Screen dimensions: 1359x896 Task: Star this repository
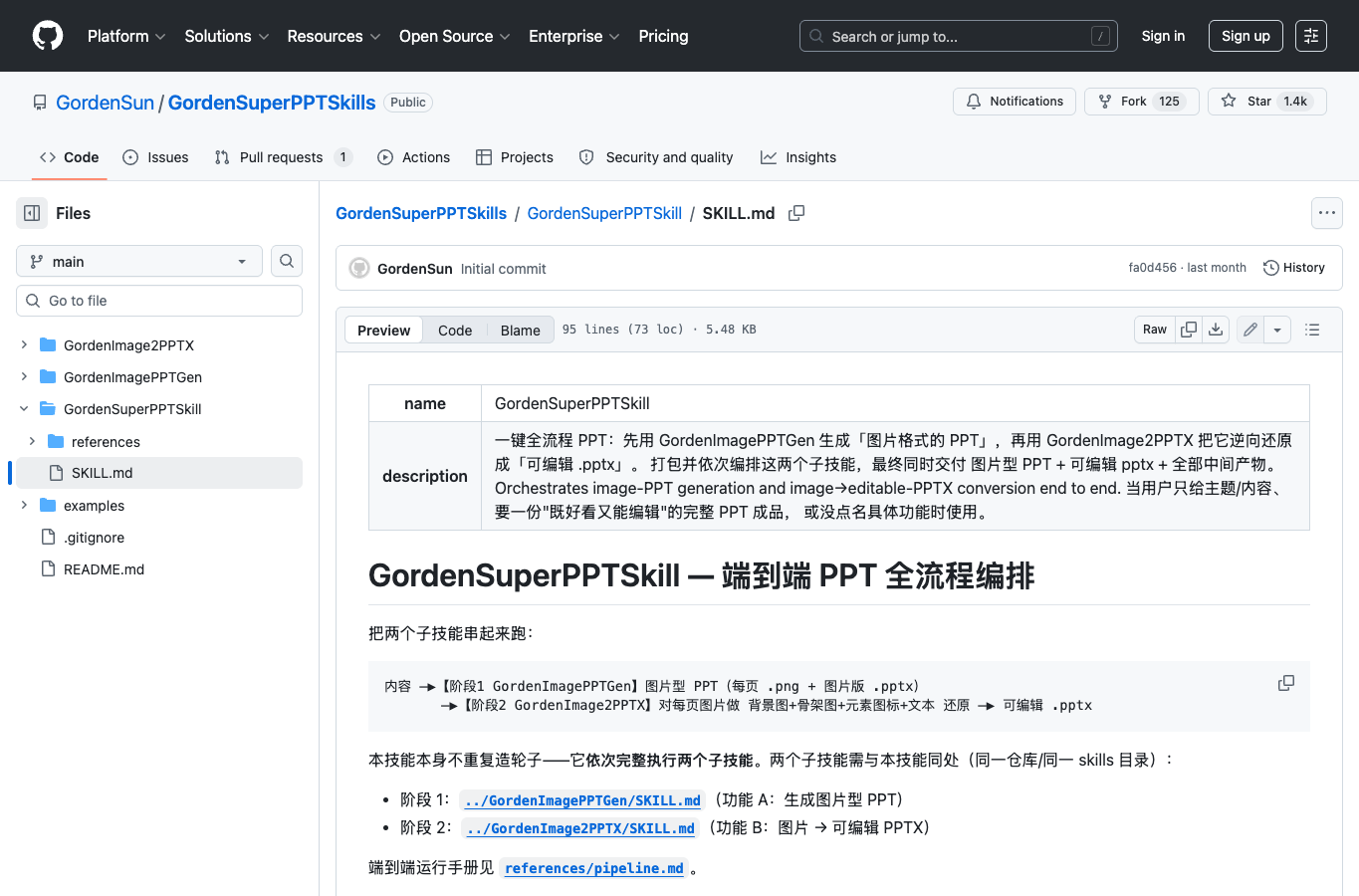pos(1267,102)
